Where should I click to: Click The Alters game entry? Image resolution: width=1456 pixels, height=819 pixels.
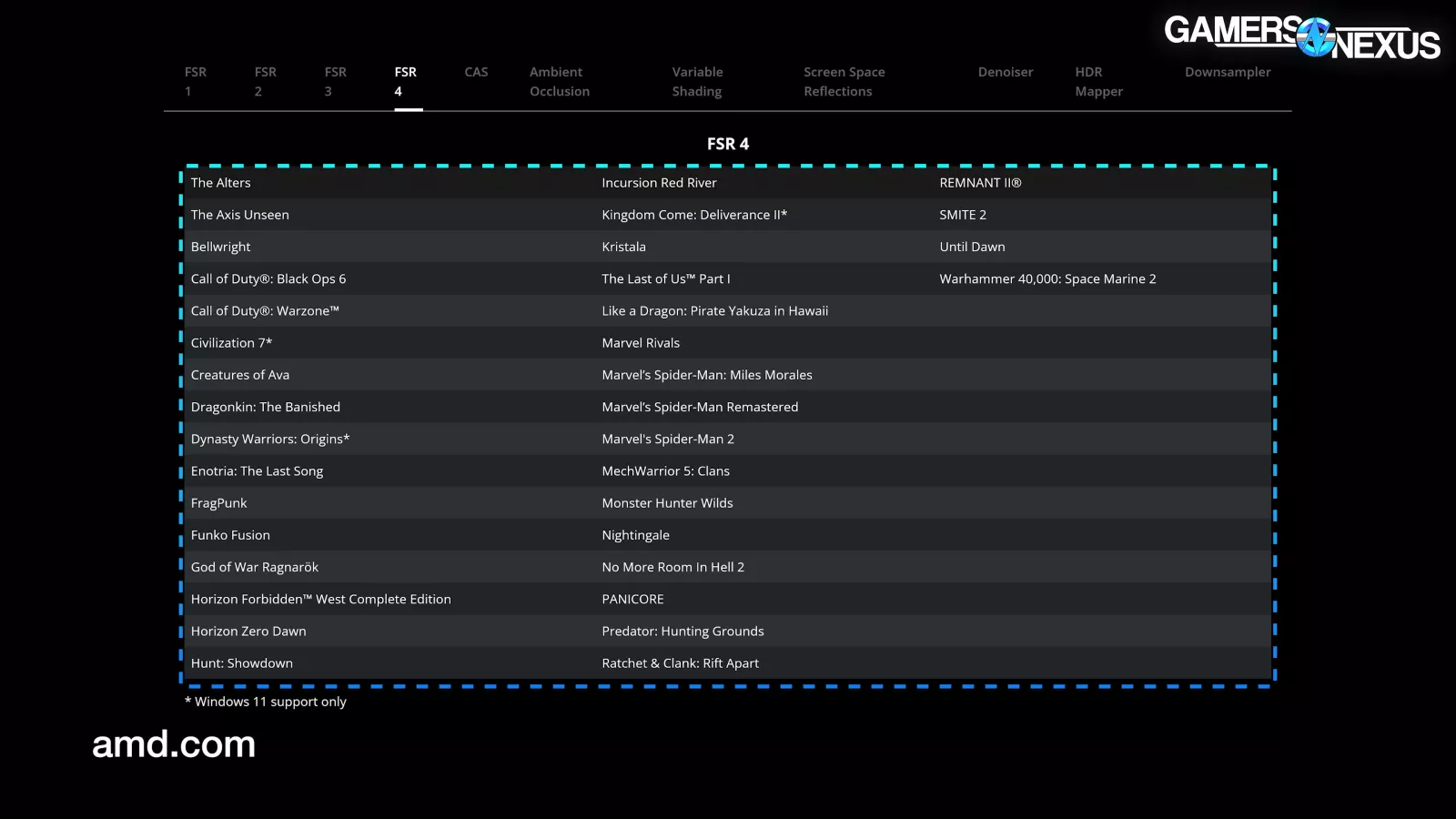click(220, 183)
